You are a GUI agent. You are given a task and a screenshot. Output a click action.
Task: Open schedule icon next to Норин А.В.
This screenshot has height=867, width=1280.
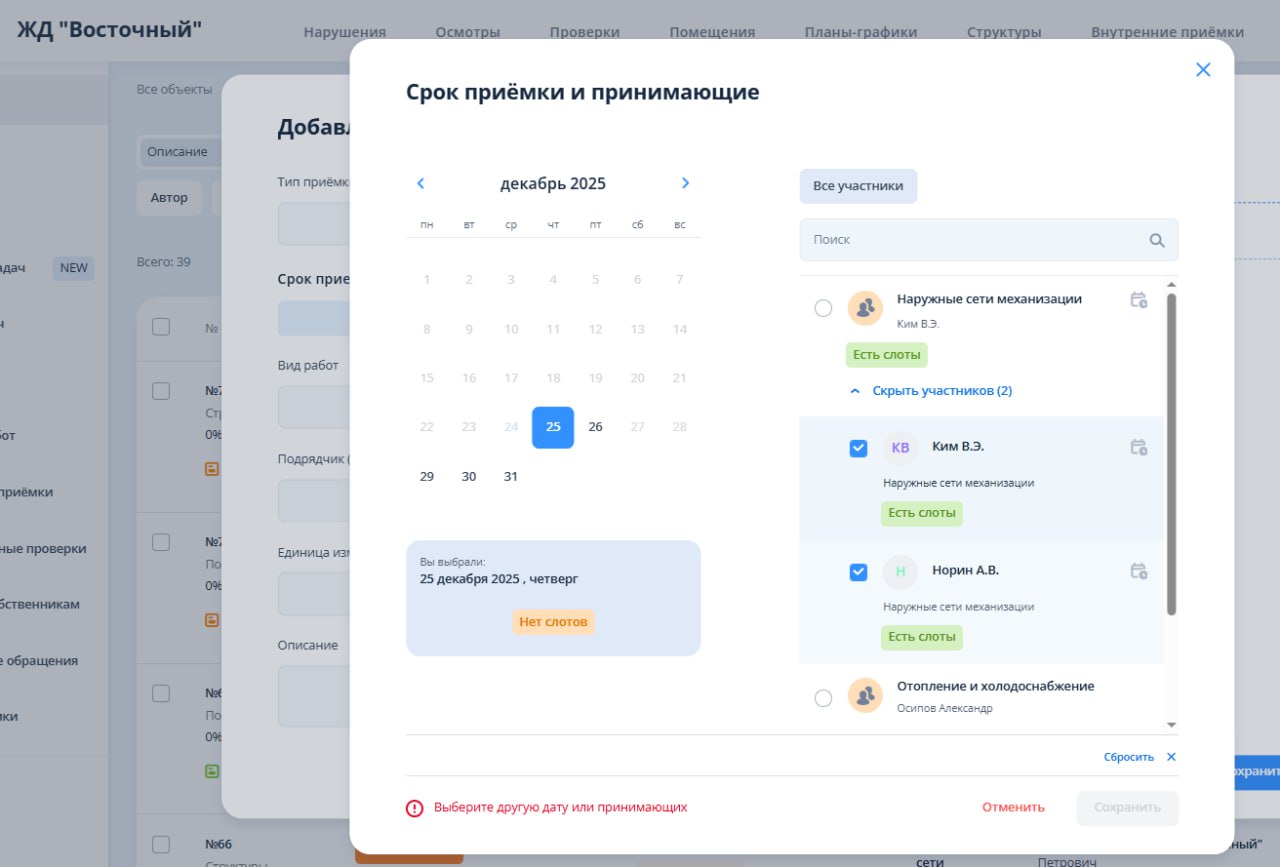coord(1138,571)
